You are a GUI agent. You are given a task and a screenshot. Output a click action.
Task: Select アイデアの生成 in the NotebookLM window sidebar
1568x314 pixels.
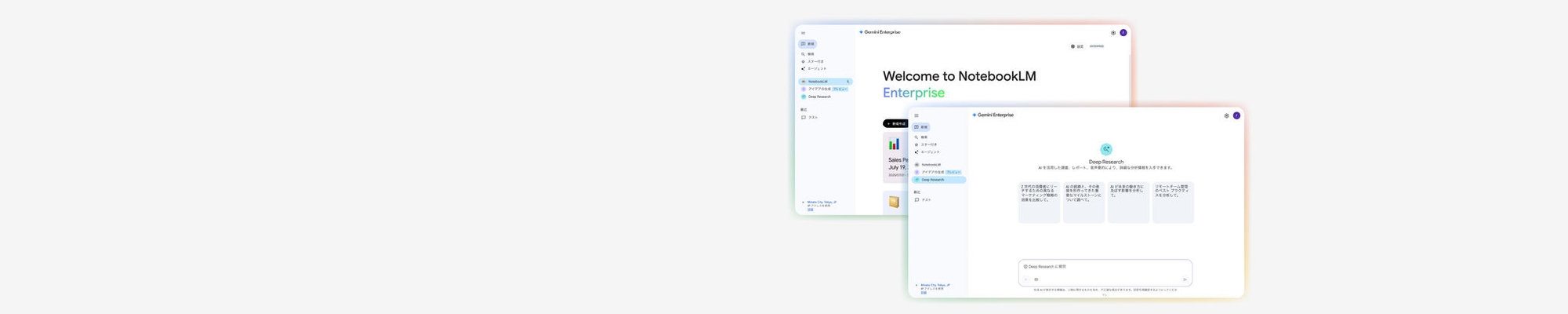825,89
